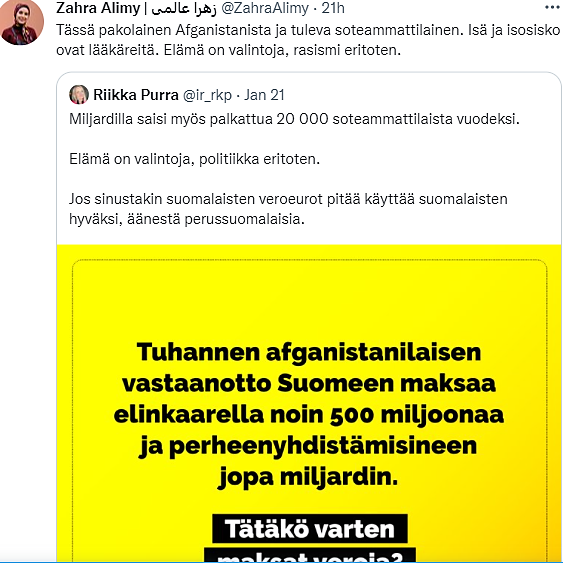
Task: Click the black 'Tätäkö varten' banner
Action: pyautogui.click(x=310, y=529)
